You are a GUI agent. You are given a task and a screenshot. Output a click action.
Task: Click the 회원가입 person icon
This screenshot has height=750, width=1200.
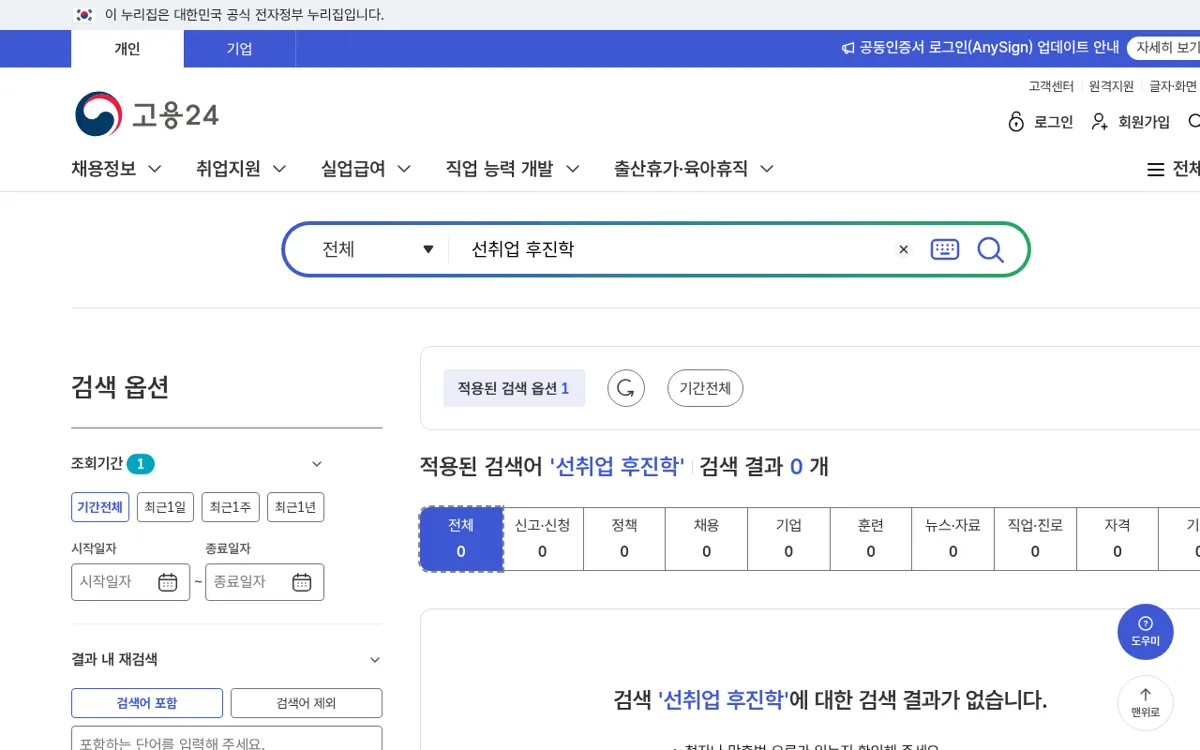[x=1100, y=122]
